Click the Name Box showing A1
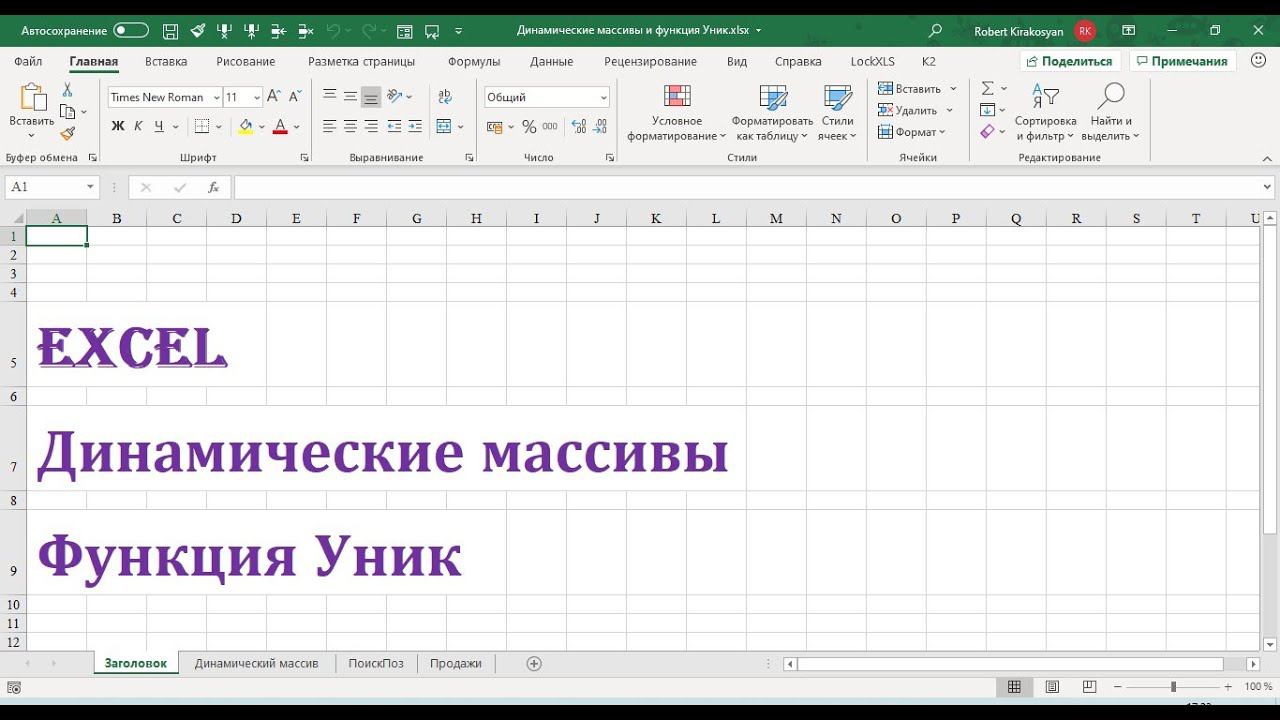 (x=51, y=187)
